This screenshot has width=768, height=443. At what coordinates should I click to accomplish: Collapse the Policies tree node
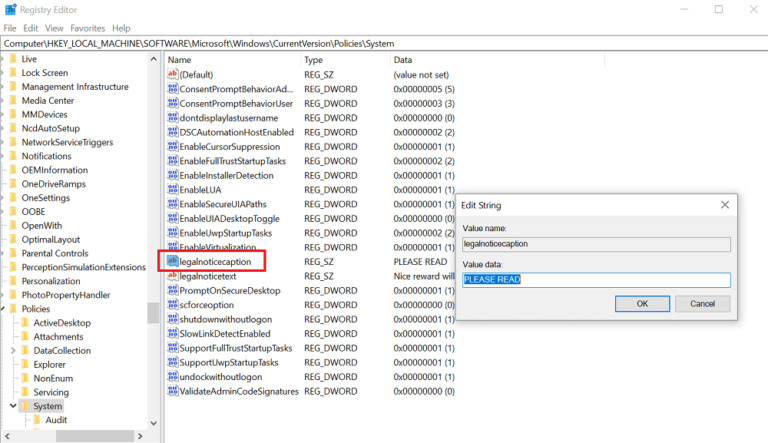point(3,309)
